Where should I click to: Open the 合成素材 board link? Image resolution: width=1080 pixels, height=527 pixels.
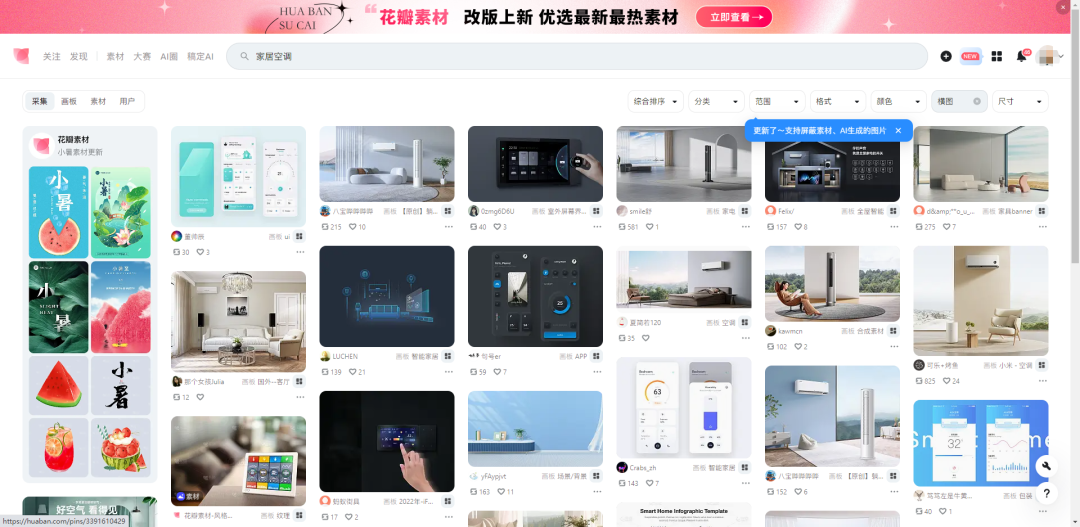tap(870, 331)
